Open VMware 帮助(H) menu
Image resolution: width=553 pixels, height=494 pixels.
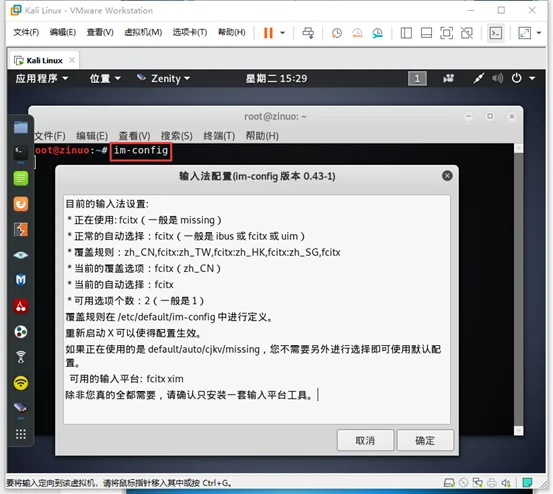coord(231,32)
